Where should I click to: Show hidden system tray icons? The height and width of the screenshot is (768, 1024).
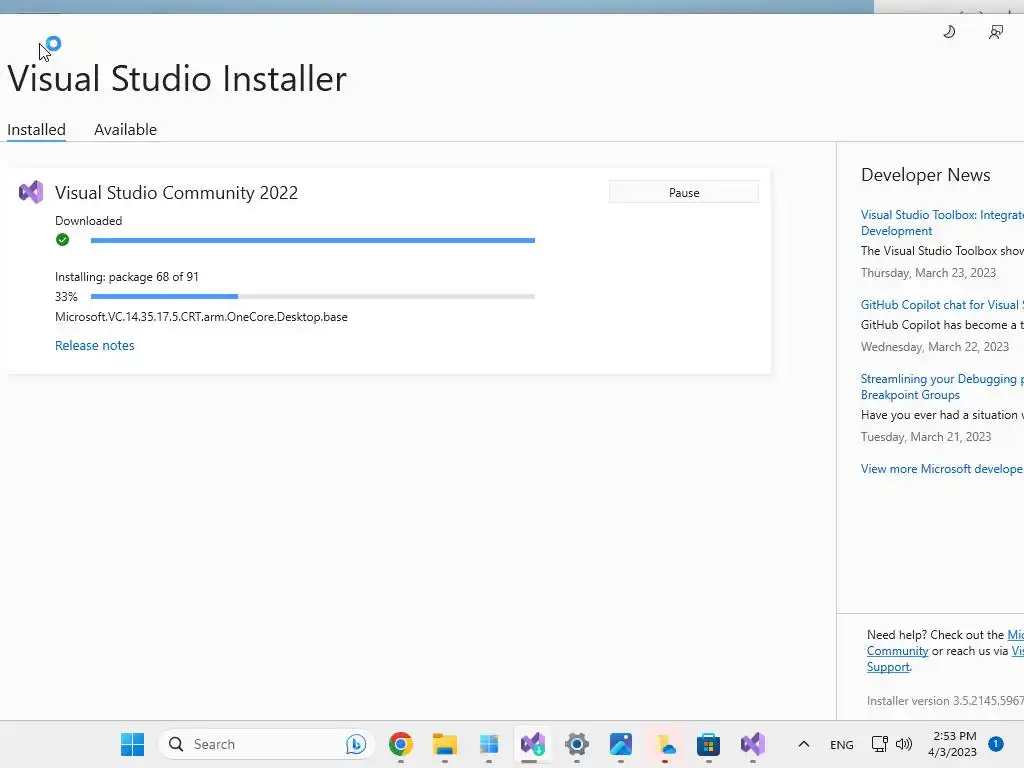coord(804,744)
